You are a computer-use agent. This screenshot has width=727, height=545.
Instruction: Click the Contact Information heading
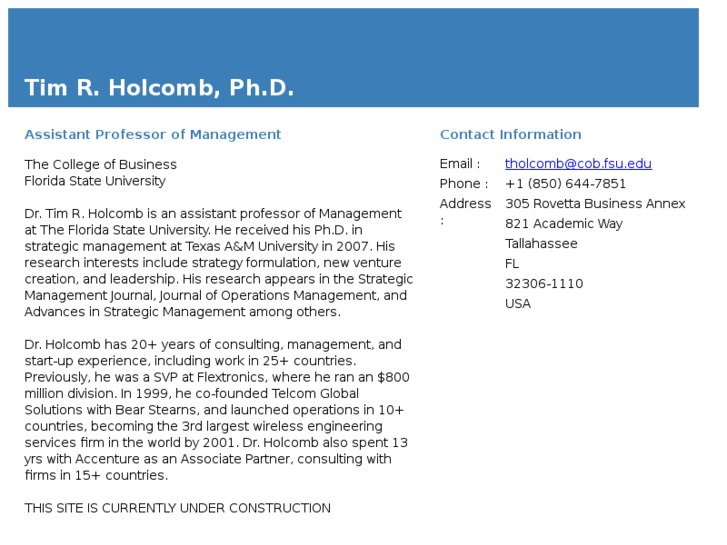point(510,135)
